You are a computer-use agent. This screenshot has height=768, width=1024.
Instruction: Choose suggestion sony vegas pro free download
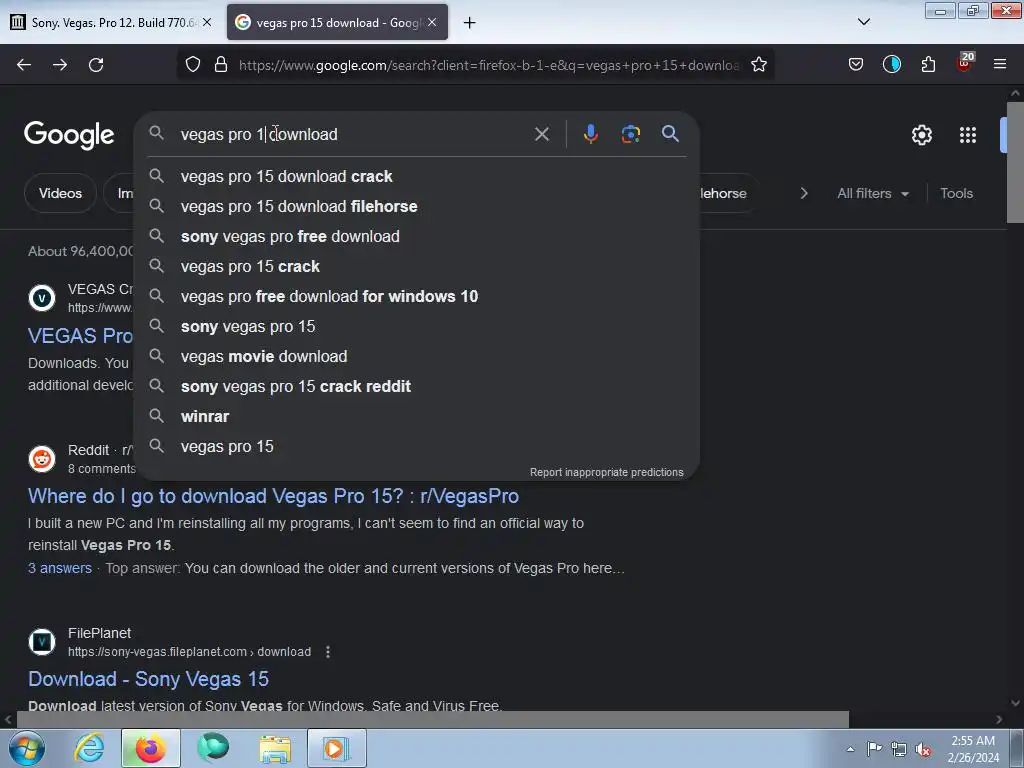pos(417,236)
